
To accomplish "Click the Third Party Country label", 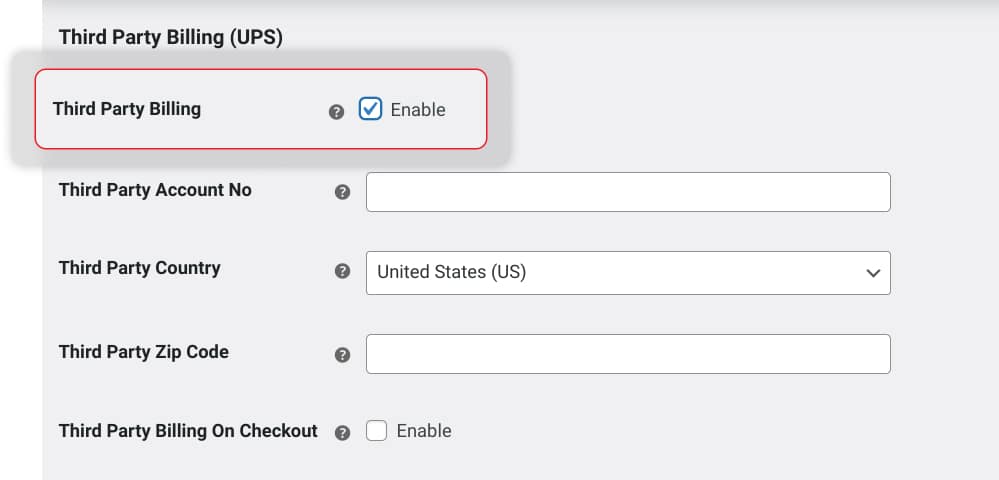I will coord(140,268).
